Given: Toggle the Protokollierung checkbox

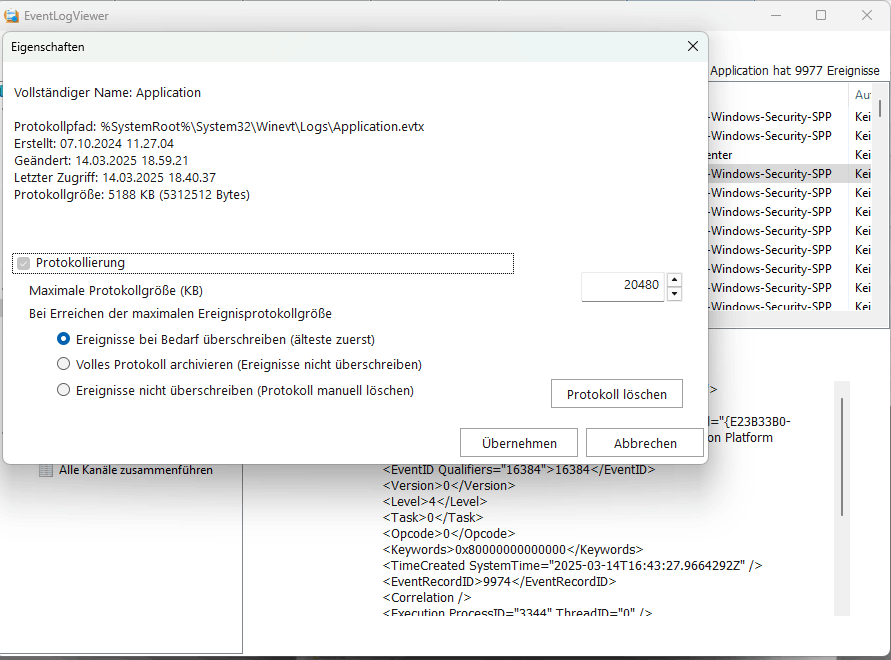Looking at the screenshot, I should (x=23, y=263).
